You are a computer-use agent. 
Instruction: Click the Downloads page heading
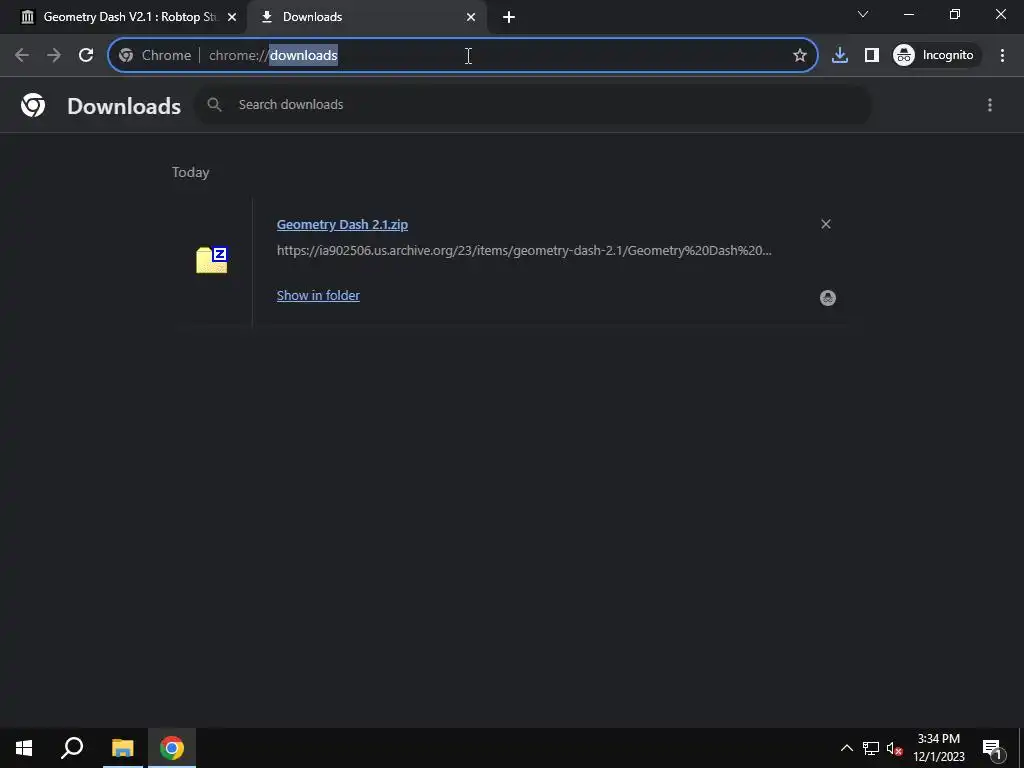coord(124,106)
